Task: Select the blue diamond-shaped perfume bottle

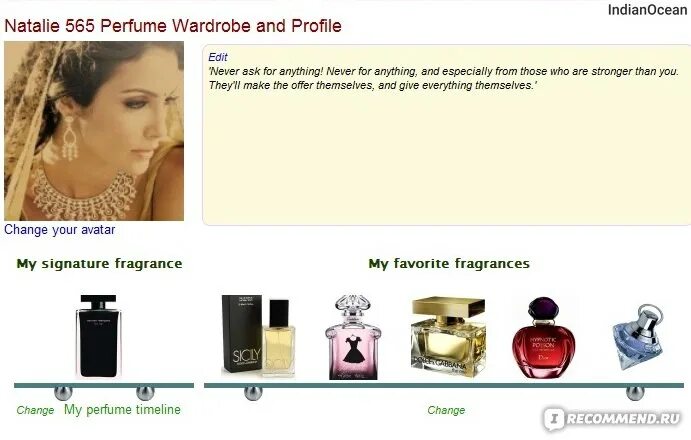Action: (x=638, y=337)
